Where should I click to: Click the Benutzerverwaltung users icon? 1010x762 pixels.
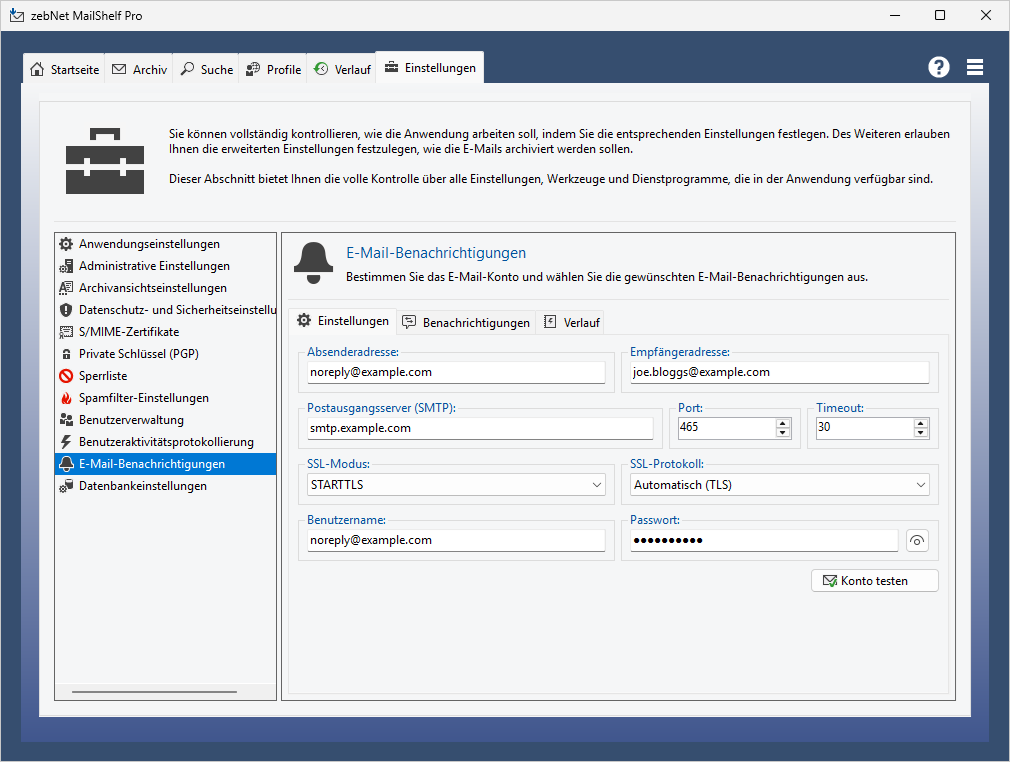point(66,420)
